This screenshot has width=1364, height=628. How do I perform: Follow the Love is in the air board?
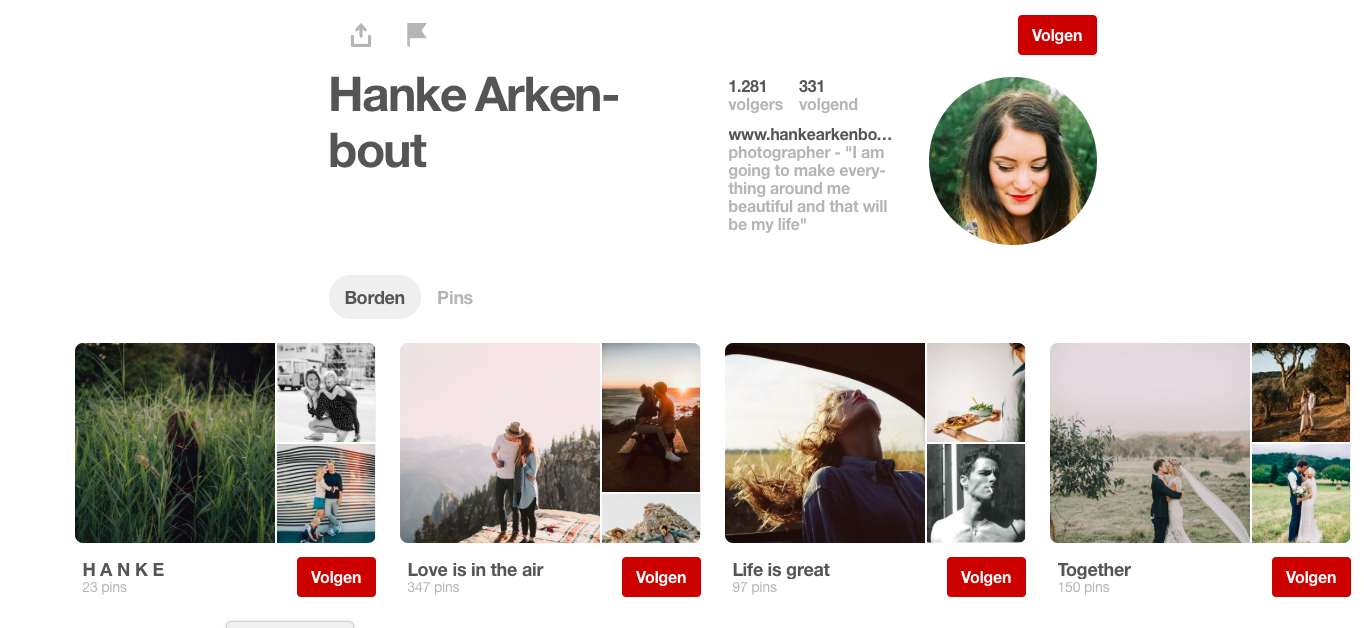point(661,577)
